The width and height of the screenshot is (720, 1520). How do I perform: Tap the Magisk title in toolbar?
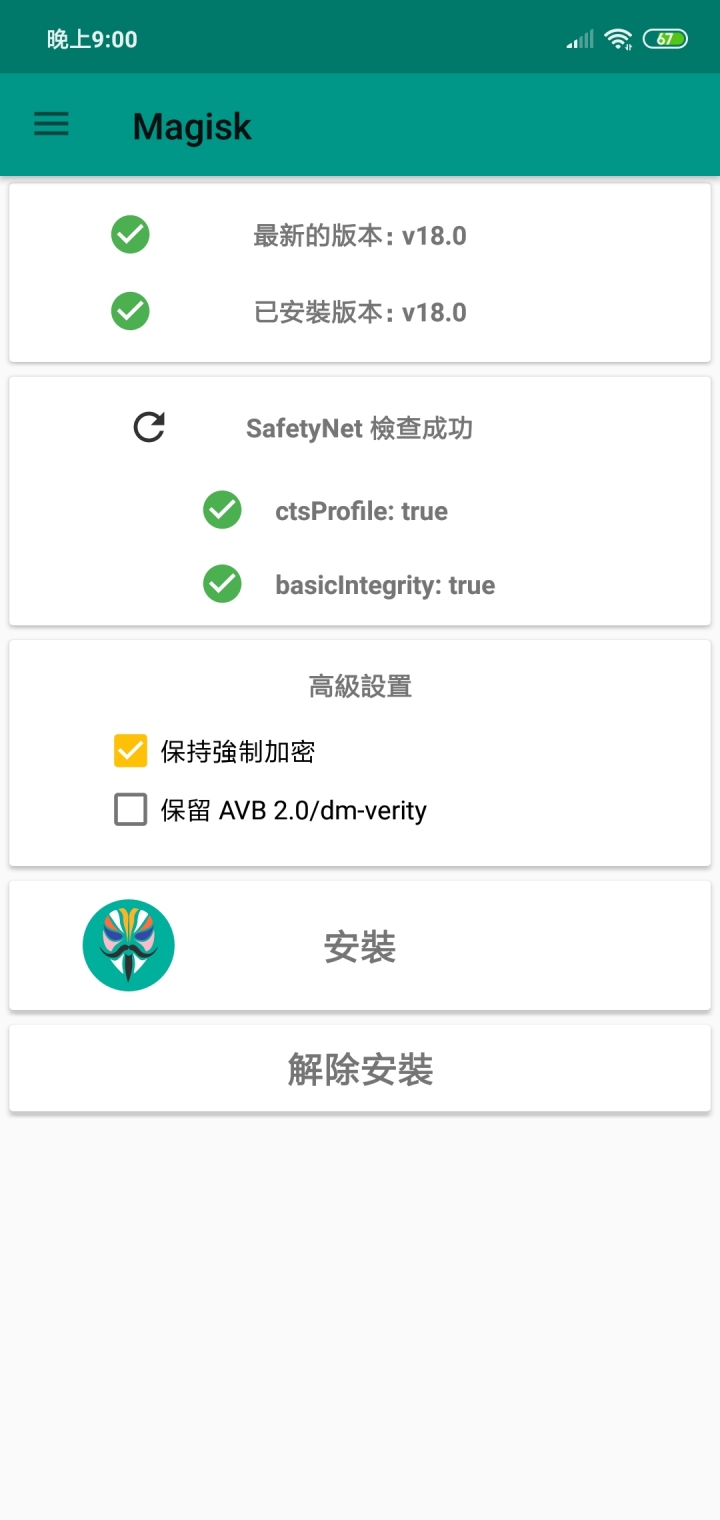click(x=192, y=127)
